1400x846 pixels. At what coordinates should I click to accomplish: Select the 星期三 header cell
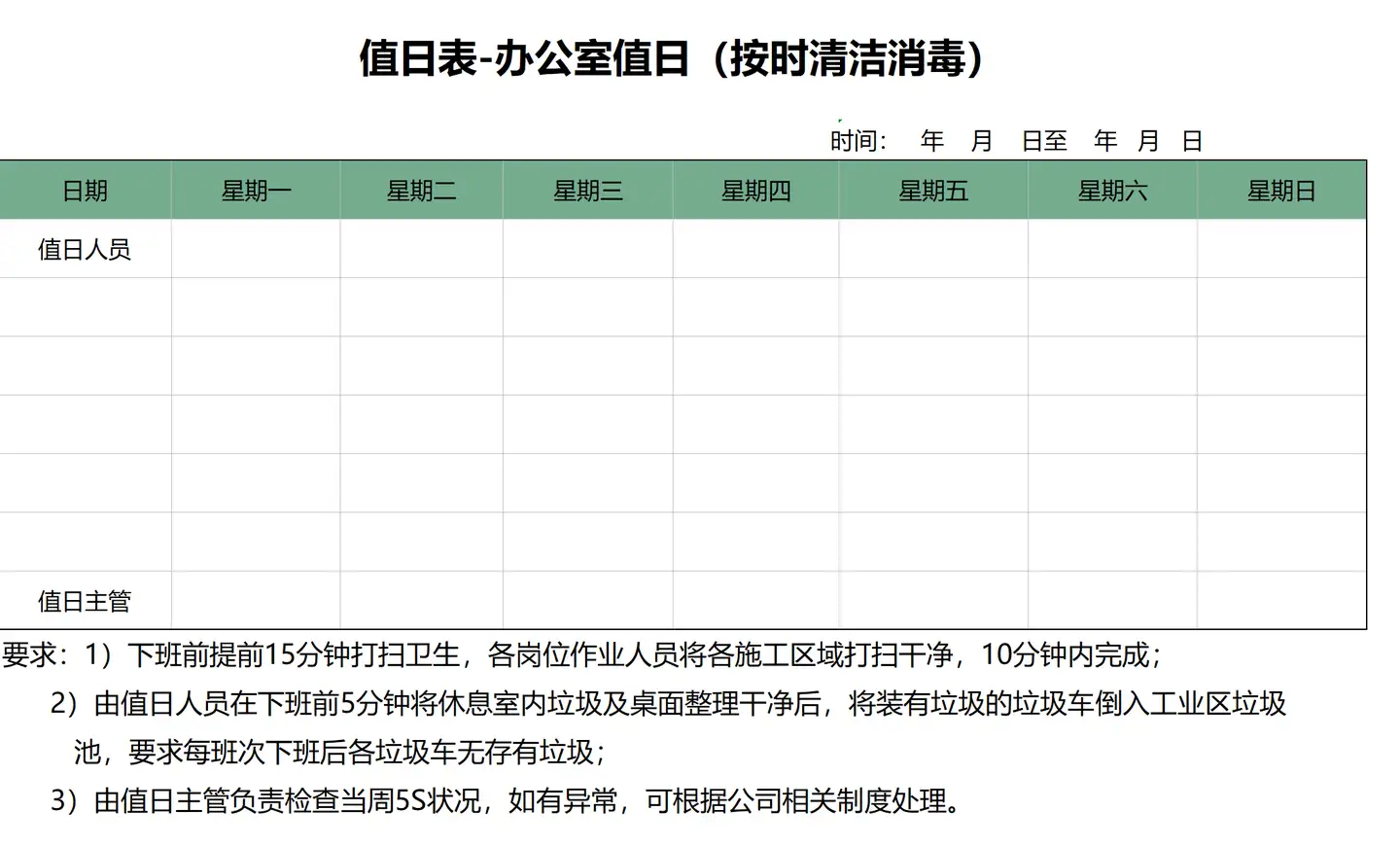pos(587,191)
